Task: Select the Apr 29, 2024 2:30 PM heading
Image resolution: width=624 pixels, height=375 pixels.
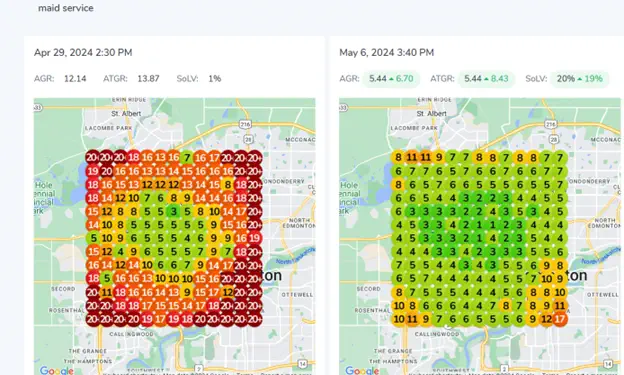Action: [x=83, y=53]
